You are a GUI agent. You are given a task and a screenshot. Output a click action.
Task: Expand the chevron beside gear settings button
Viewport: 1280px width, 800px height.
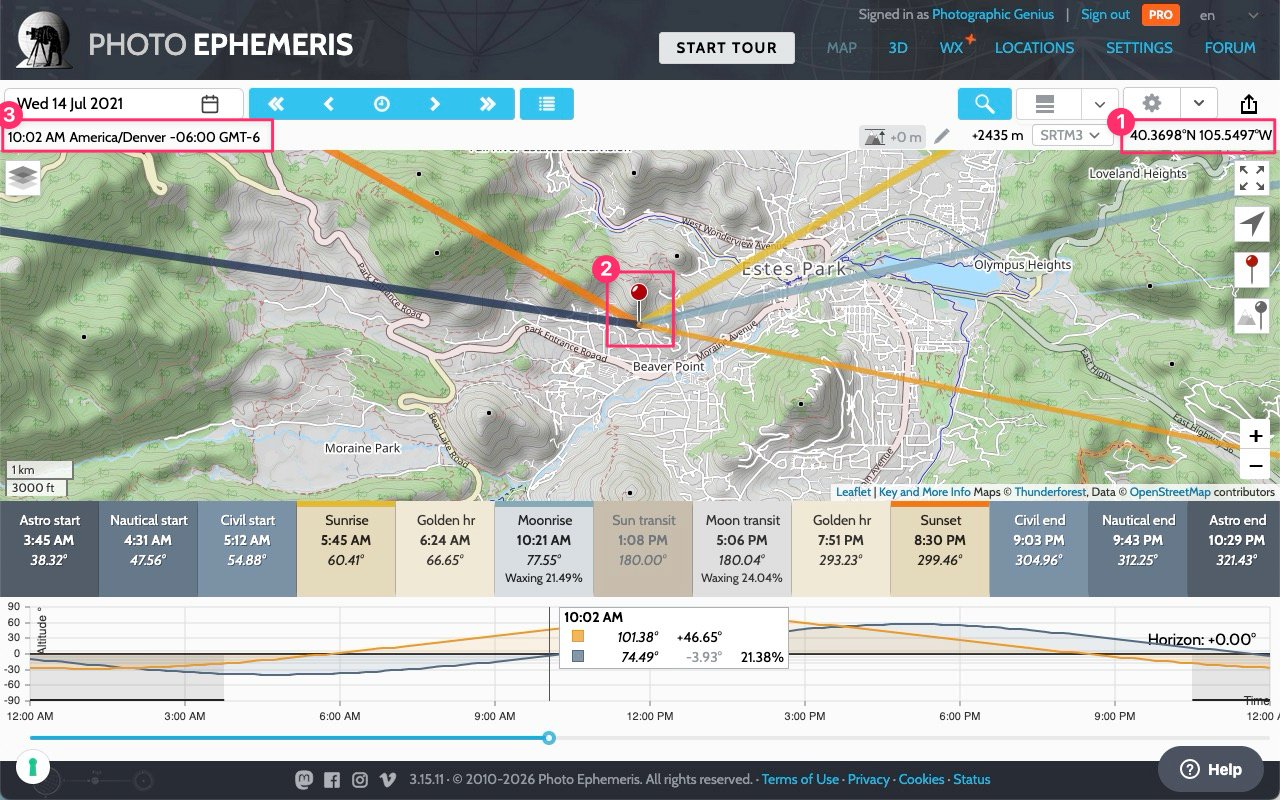coord(1198,104)
